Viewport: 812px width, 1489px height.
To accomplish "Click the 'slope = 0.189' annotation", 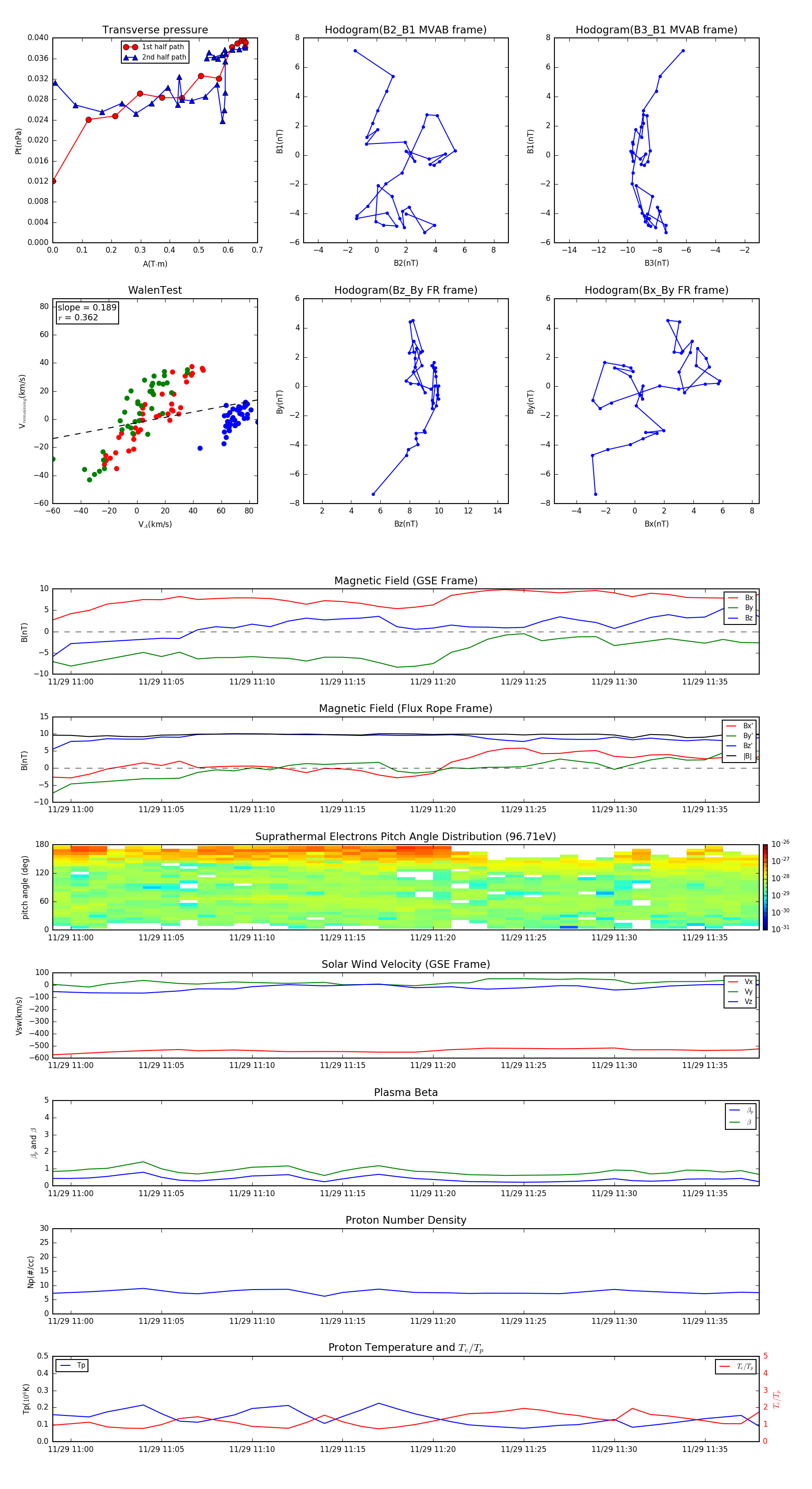I will (87, 308).
